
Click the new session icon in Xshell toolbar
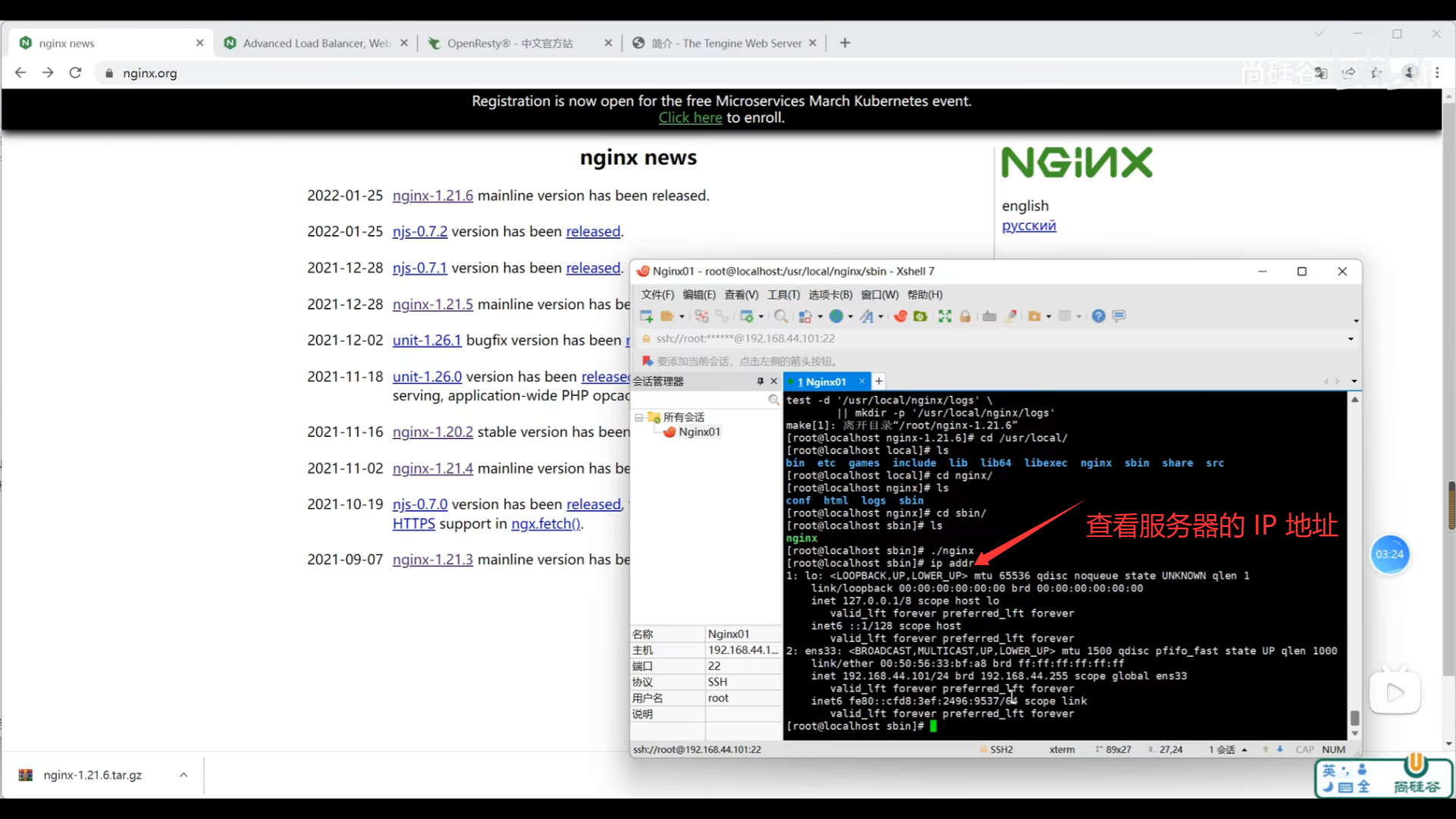pos(646,316)
